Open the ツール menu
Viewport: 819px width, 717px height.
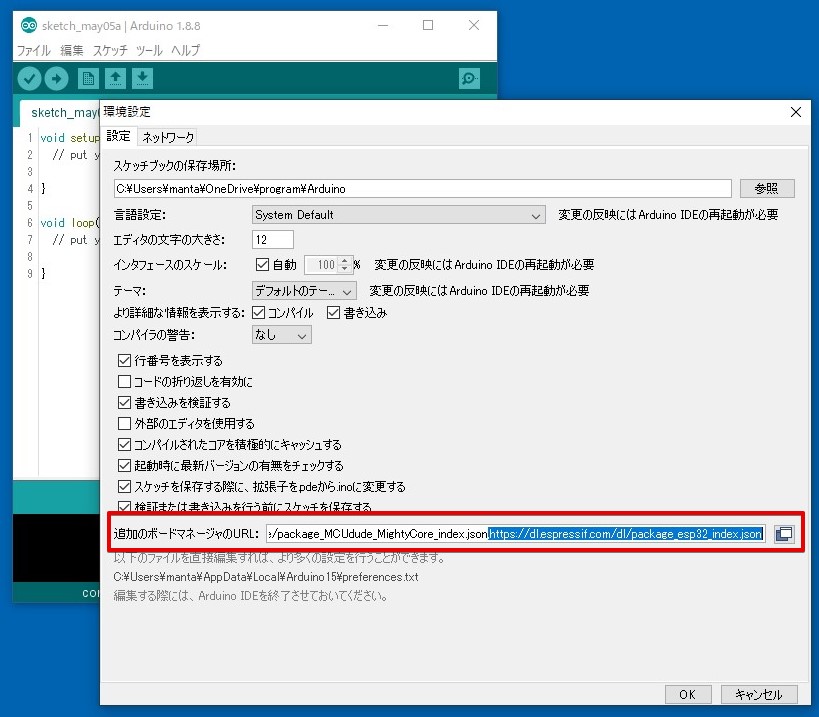(x=149, y=51)
